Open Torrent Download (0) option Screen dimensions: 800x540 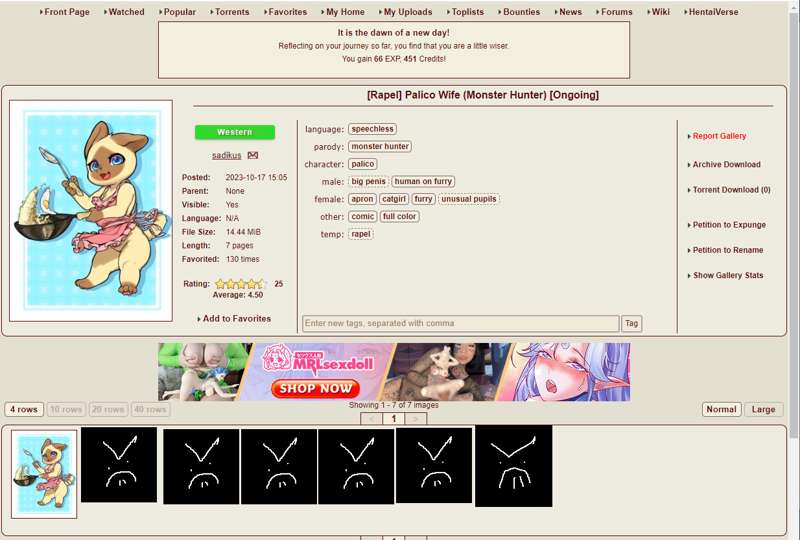point(731,189)
